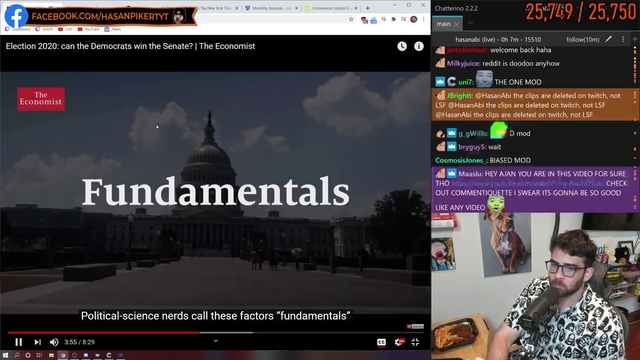This screenshot has height=360, width=640.
Task: Mute the video volume
Action: pyautogui.click(x=54, y=342)
